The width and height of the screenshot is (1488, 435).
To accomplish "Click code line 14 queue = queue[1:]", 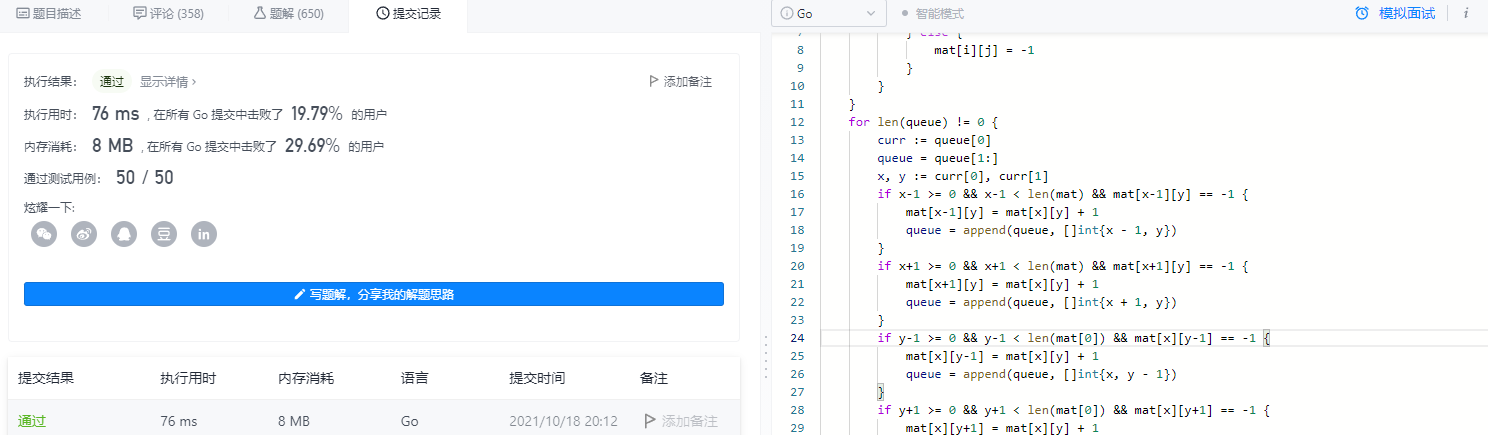I will [x=937, y=158].
